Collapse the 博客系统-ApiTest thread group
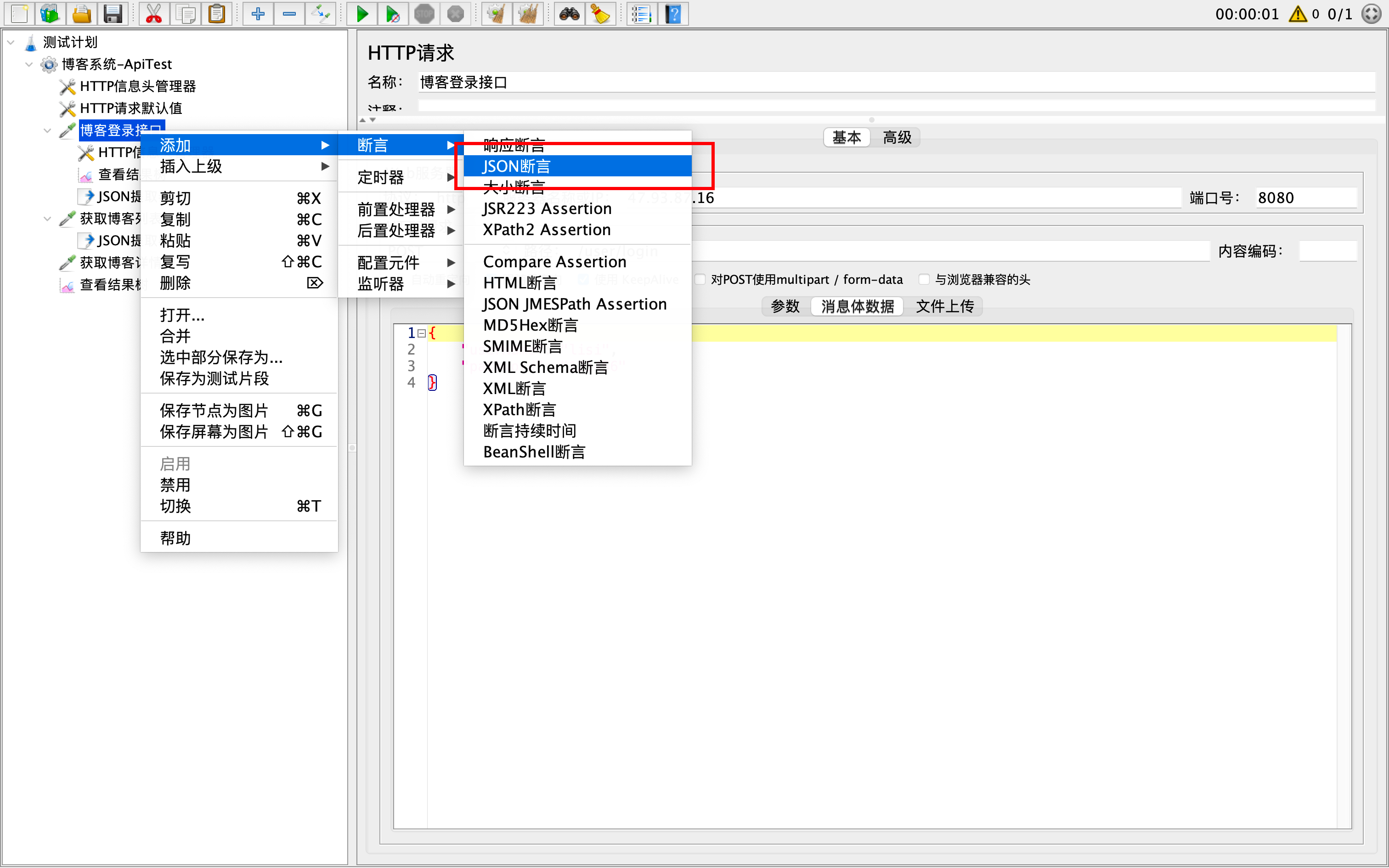 29,64
